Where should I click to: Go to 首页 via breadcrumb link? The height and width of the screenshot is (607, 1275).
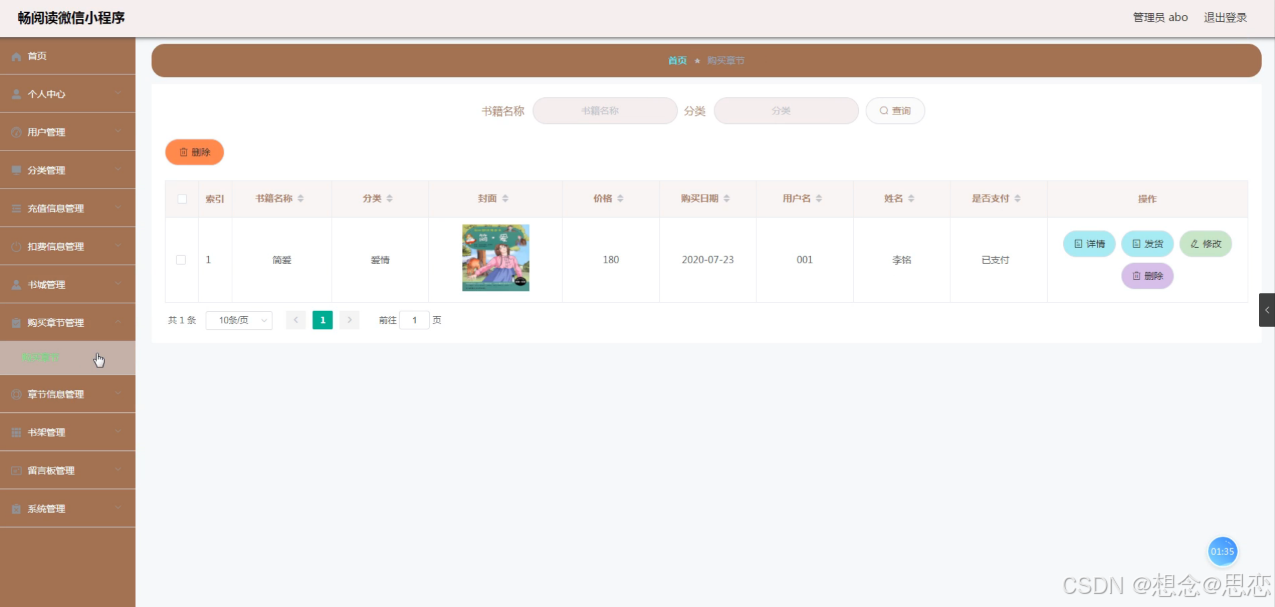pyautogui.click(x=677, y=60)
